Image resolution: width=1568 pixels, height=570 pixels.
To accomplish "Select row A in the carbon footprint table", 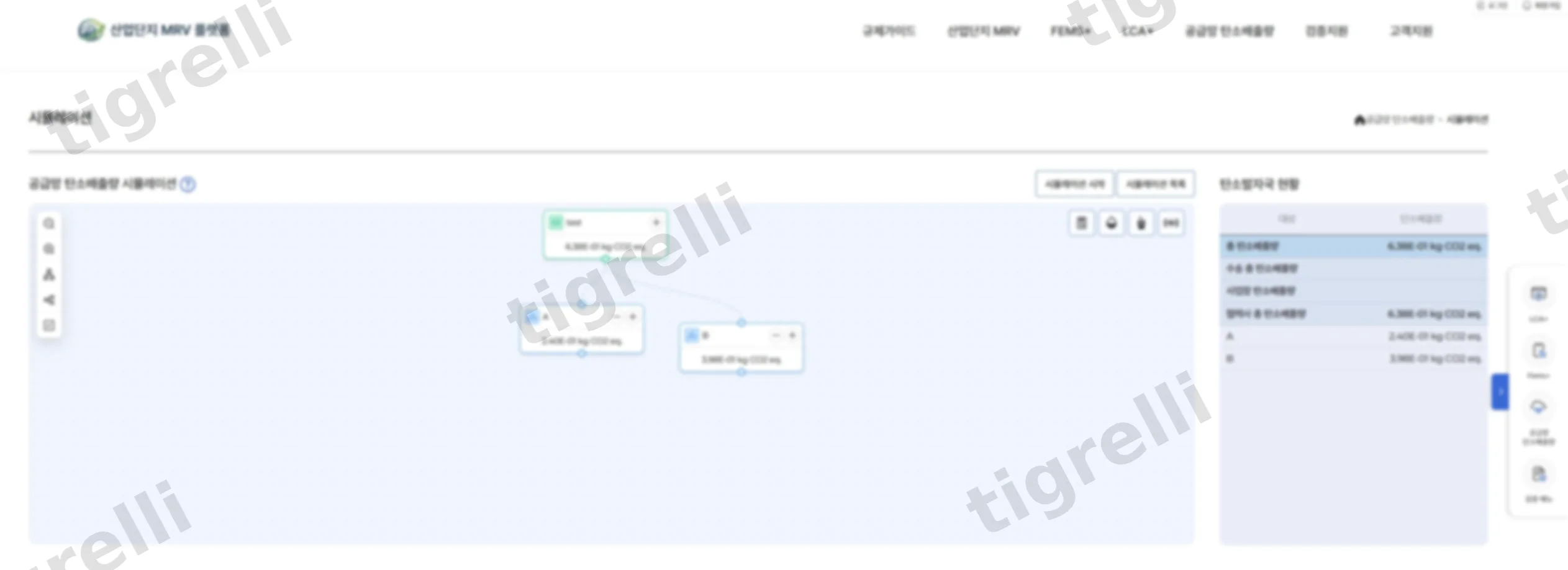I will point(1354,337).
